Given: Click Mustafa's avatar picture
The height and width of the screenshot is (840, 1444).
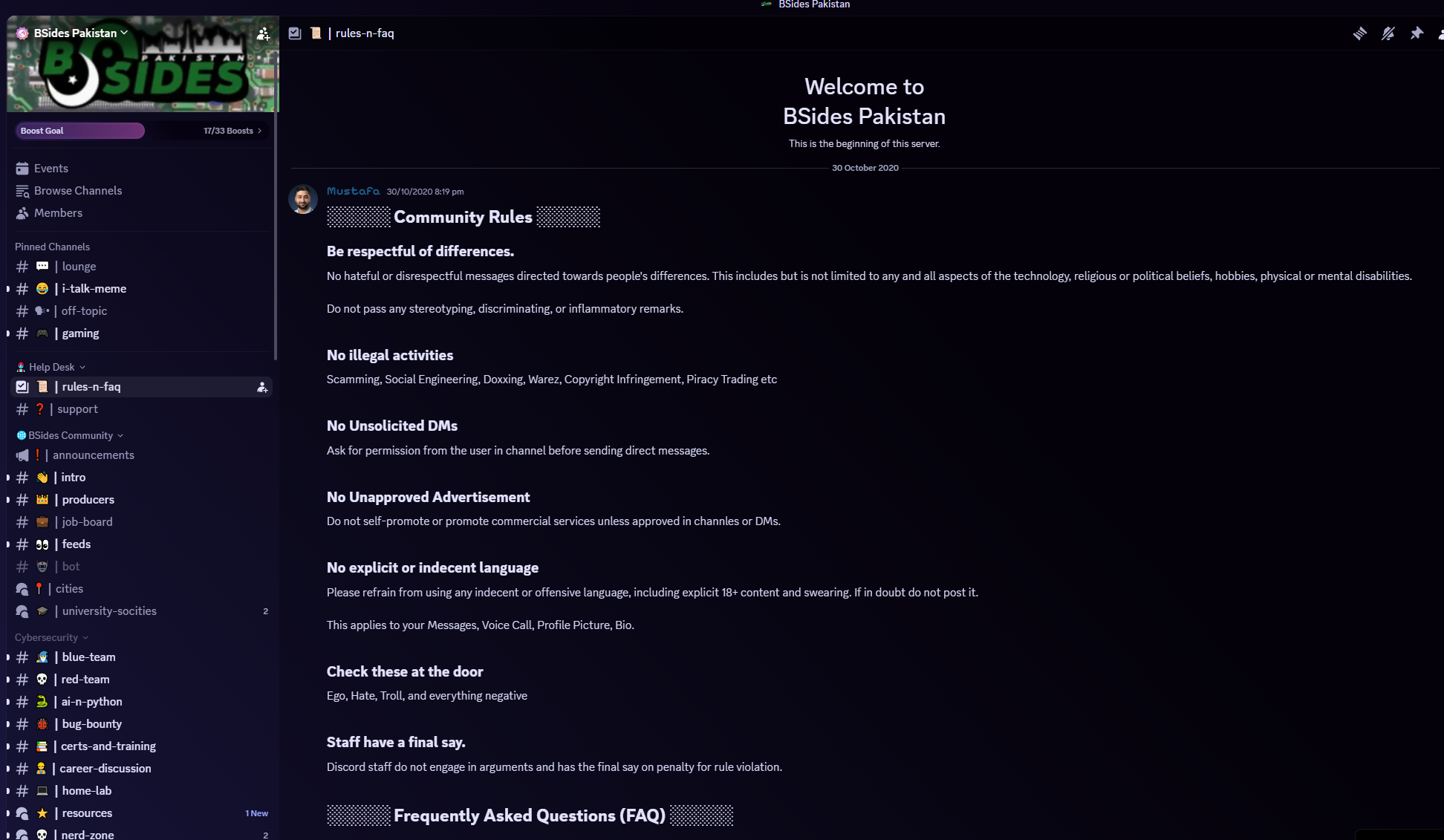Looking at the screenshot, I should click(303, 199).
